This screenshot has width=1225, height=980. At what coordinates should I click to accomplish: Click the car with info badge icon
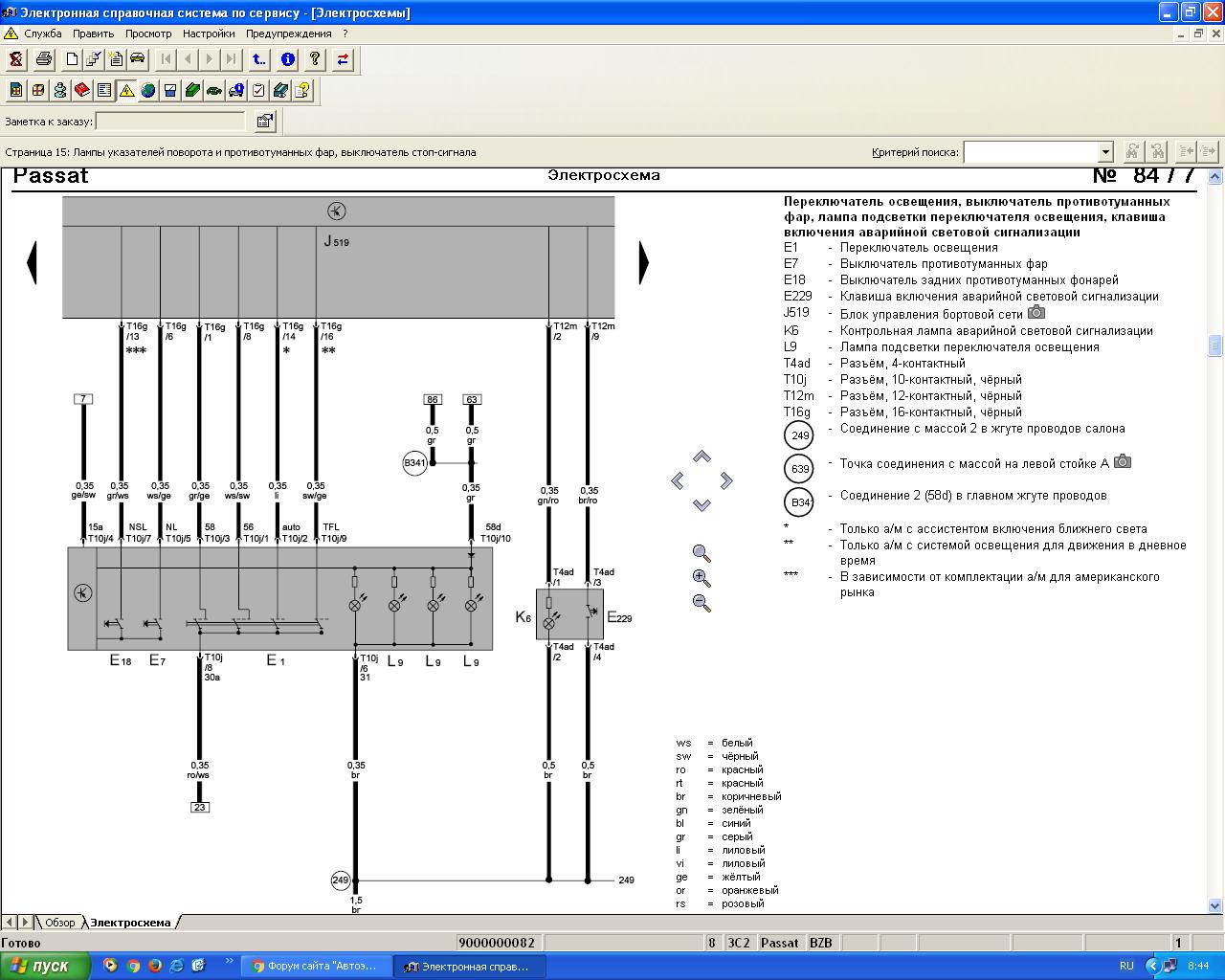[236, 91]
